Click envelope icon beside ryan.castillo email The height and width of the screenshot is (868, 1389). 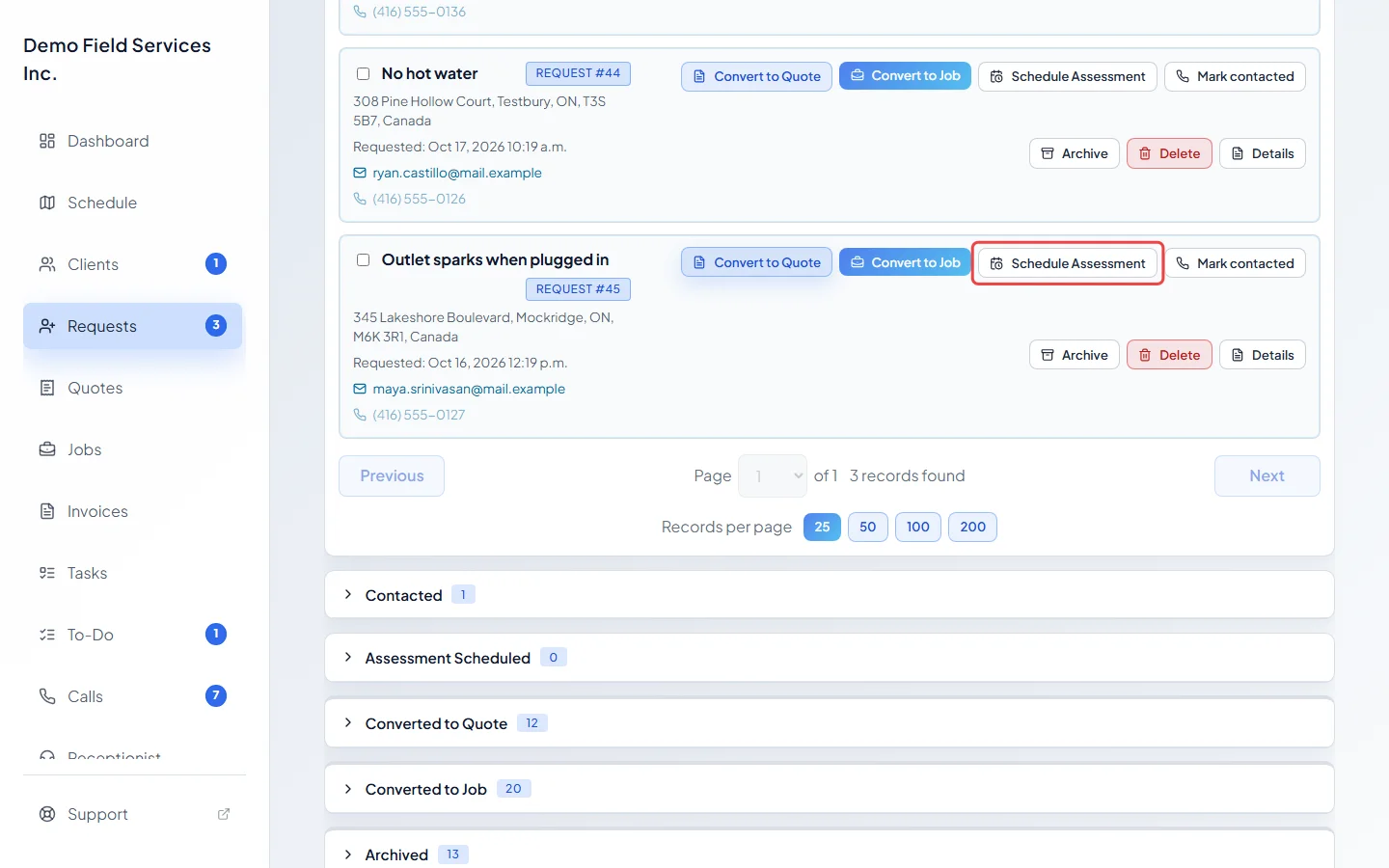coord(360,173)
